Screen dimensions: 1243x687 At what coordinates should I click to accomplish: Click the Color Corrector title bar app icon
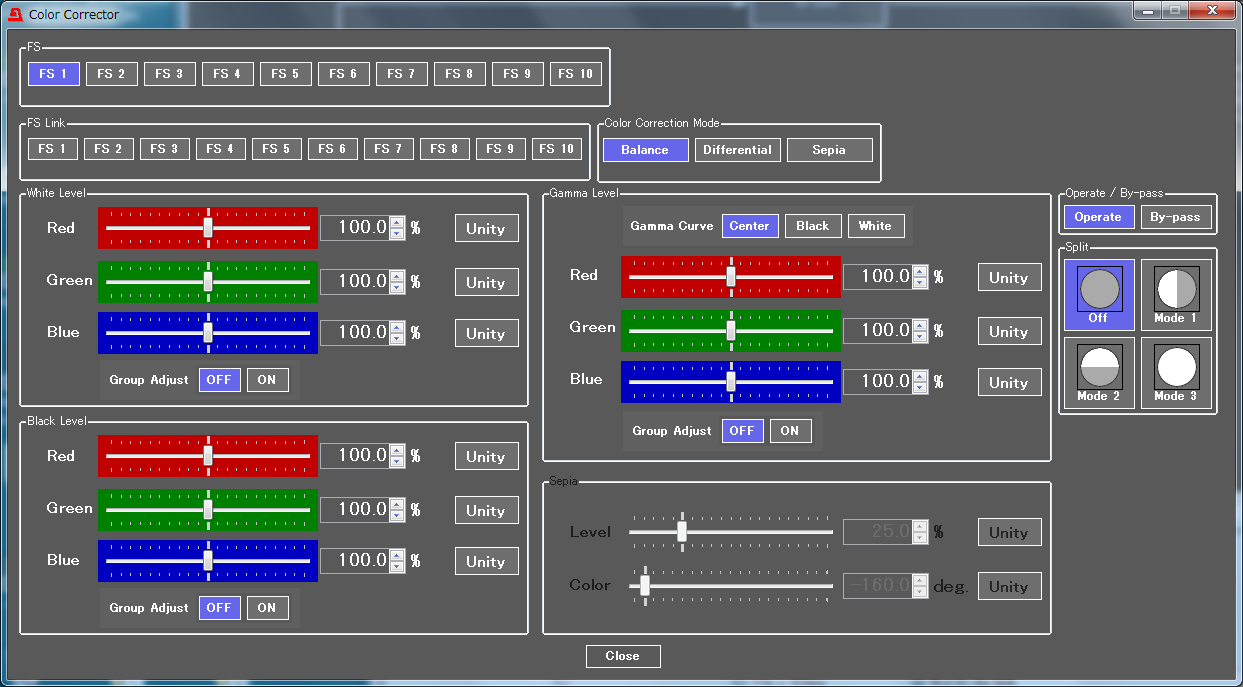[x=15, y=14]
